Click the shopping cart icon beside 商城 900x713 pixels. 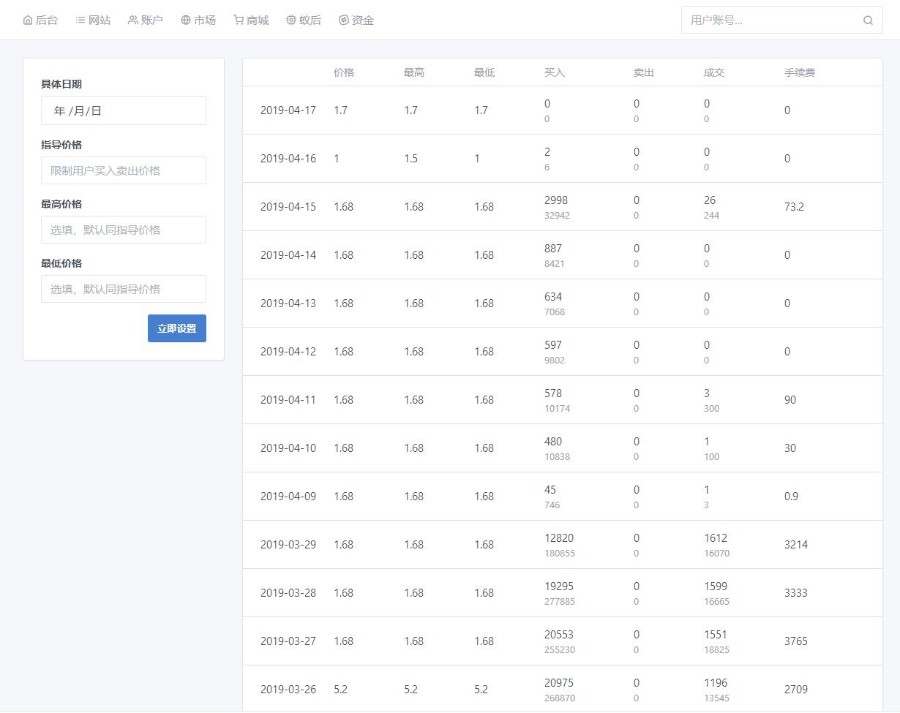[x=239, y=20]
